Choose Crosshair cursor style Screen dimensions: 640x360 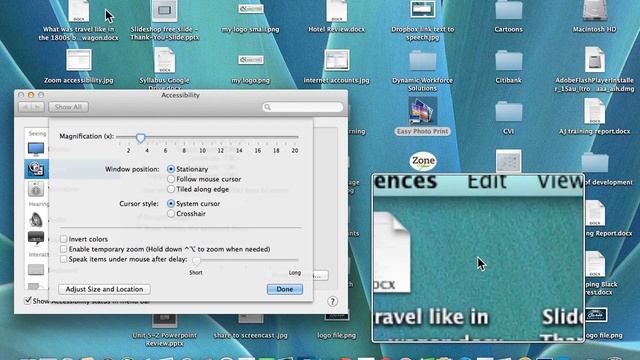point(171,213)
